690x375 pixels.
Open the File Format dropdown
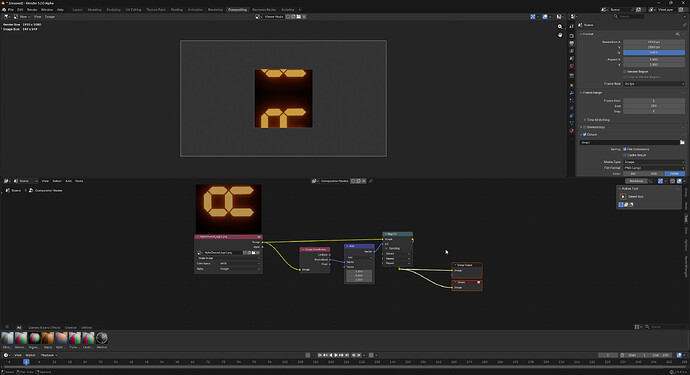(x=654, y=168)
